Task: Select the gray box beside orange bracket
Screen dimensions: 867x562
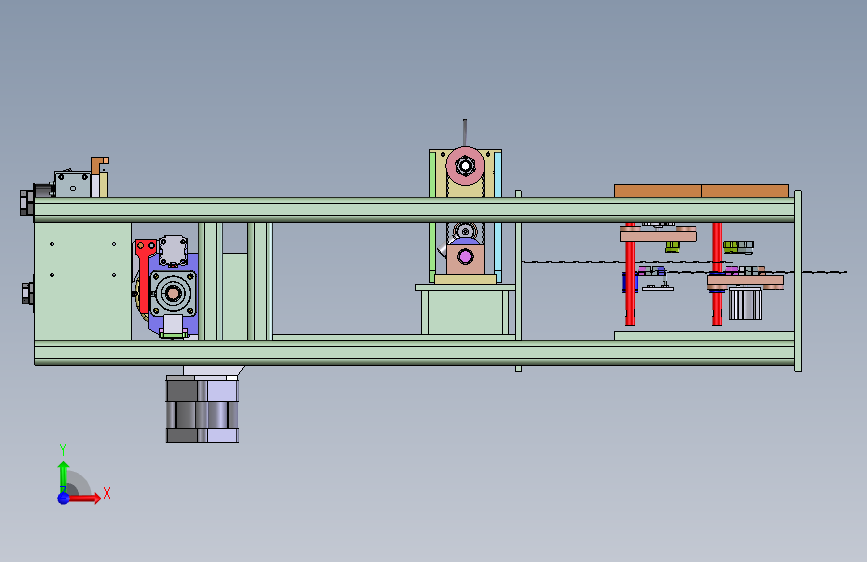Action: 72,184
